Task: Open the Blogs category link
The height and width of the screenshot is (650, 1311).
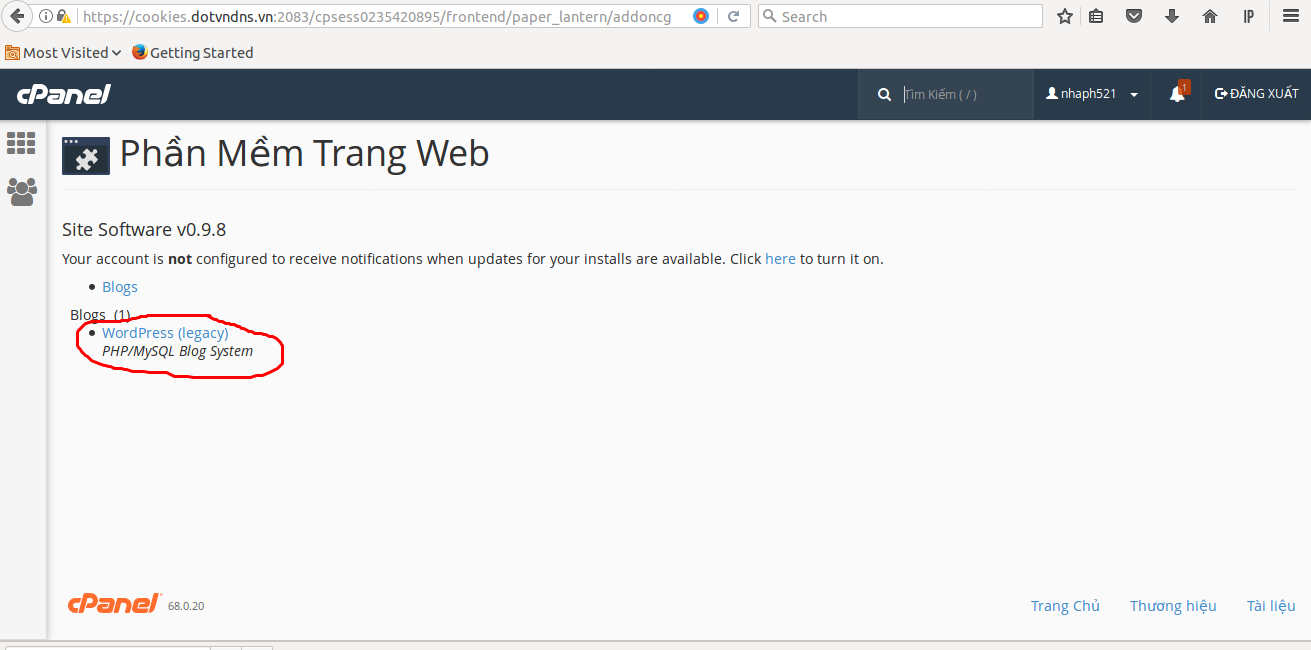Action: pyautogui.click(x=120, y=287)
